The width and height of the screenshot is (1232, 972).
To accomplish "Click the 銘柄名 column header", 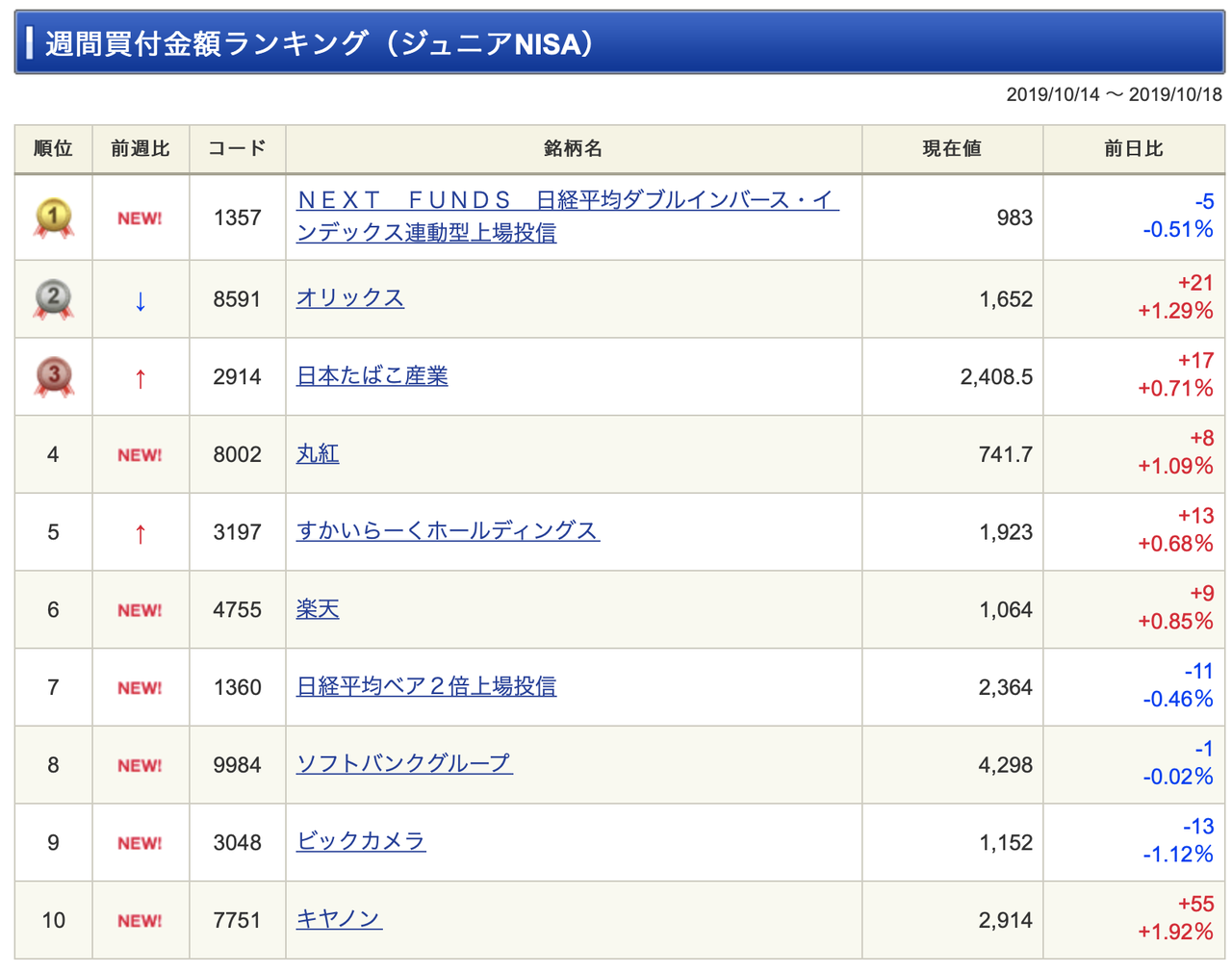I will coord(573,149).
